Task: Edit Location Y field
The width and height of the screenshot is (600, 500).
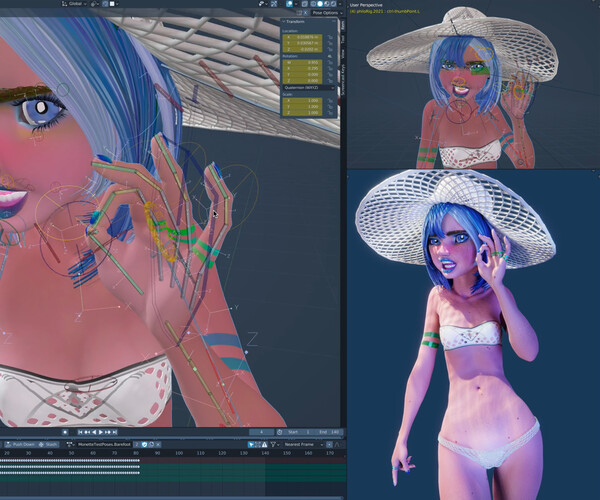Action: tap(302, 43)
